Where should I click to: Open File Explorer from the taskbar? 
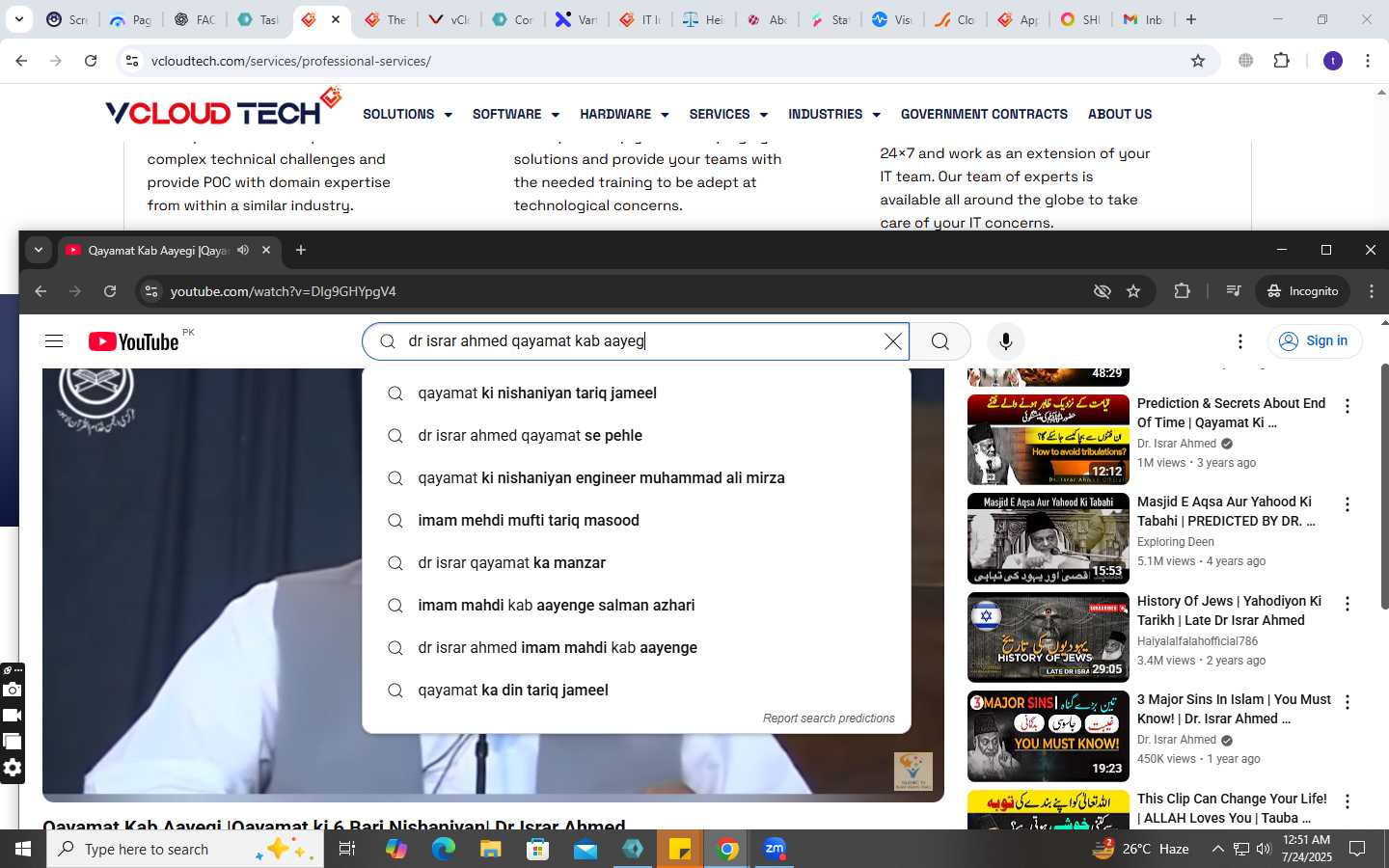click(491, 849)
